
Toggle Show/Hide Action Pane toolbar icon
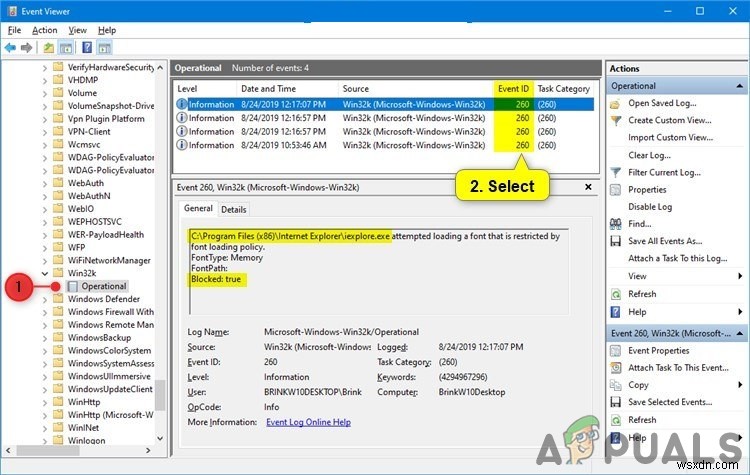tap(104, 47)
